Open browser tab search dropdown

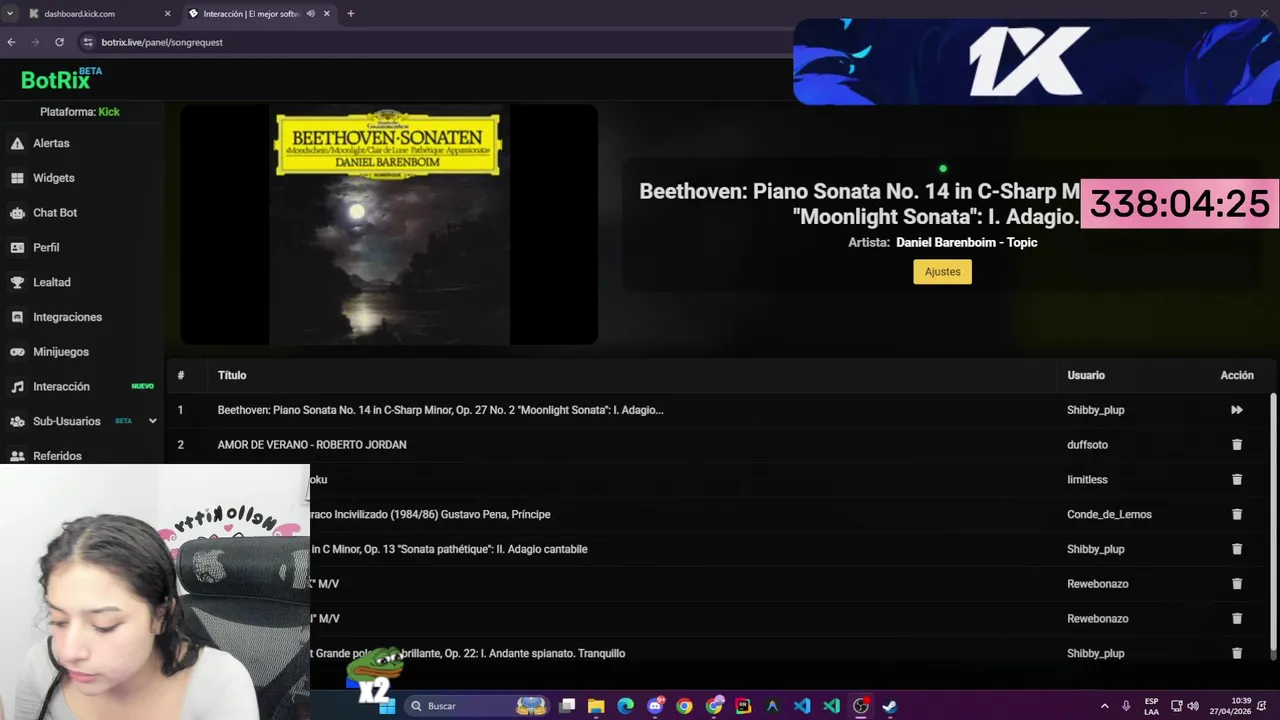click(10, 14)
